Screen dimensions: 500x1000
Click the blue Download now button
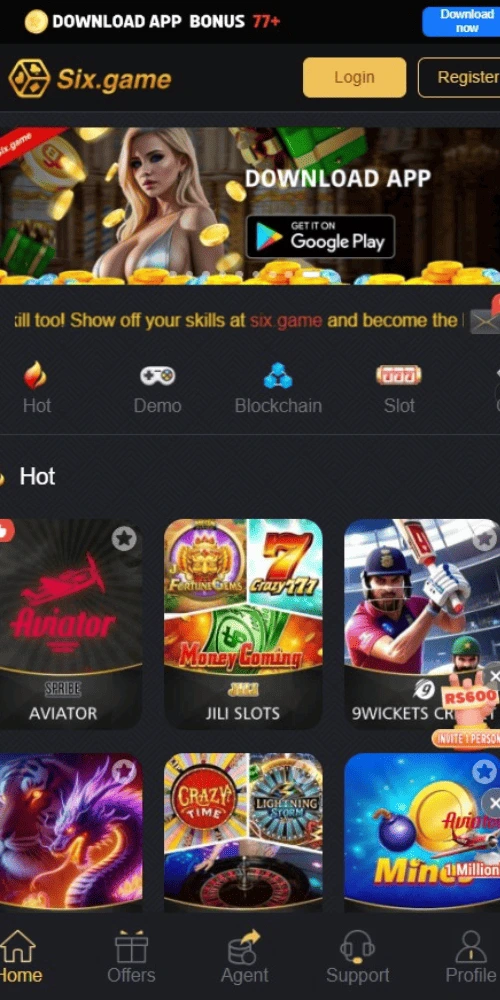click(x=461, y=21)
